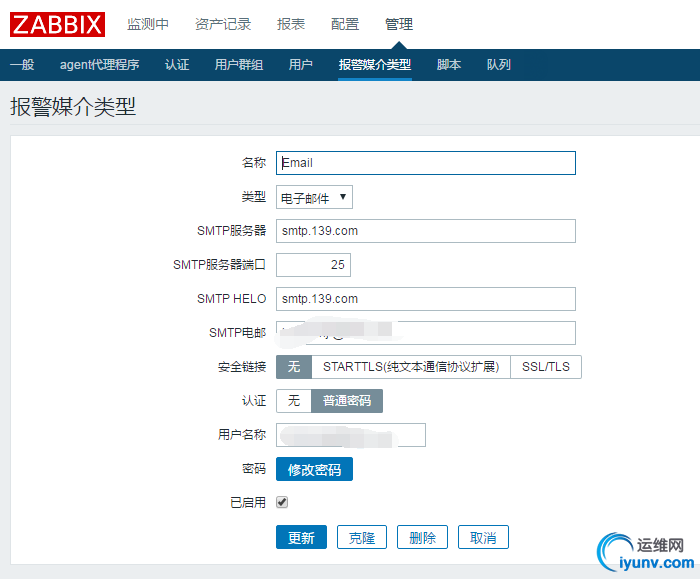Open the 认证 submenu tab
Image resolution: width=700 pixels, height=579 pixels.
(177, 65)
